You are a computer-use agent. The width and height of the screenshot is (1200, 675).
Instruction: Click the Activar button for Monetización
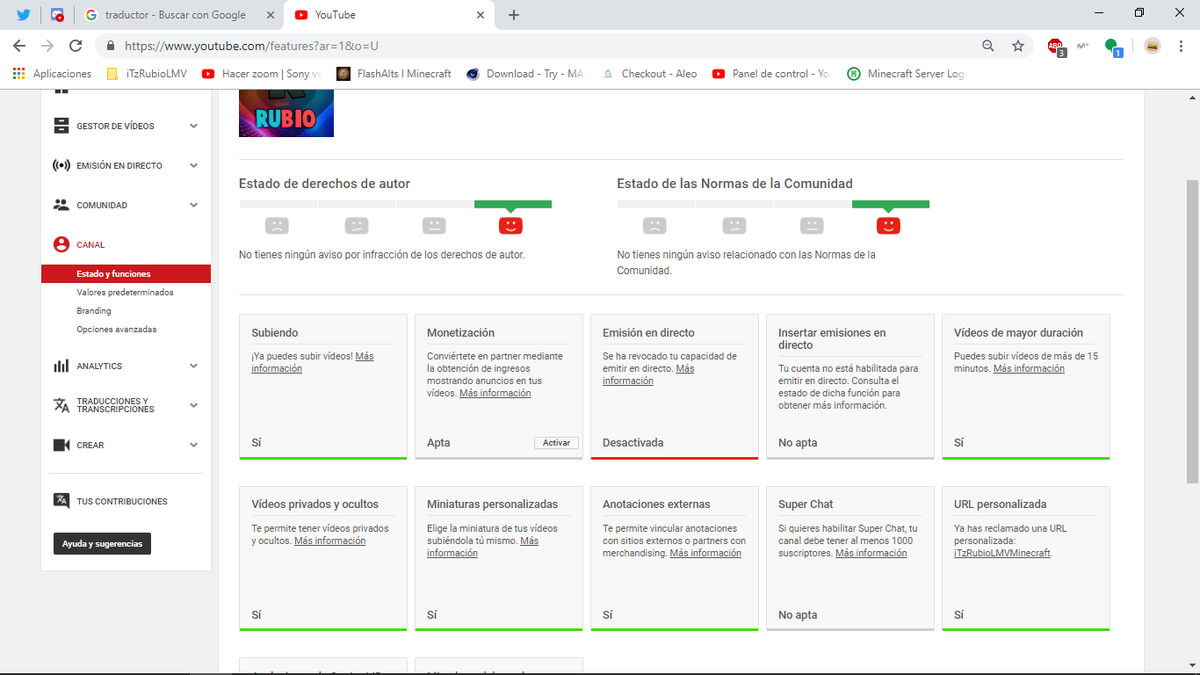tap(556, 442)
